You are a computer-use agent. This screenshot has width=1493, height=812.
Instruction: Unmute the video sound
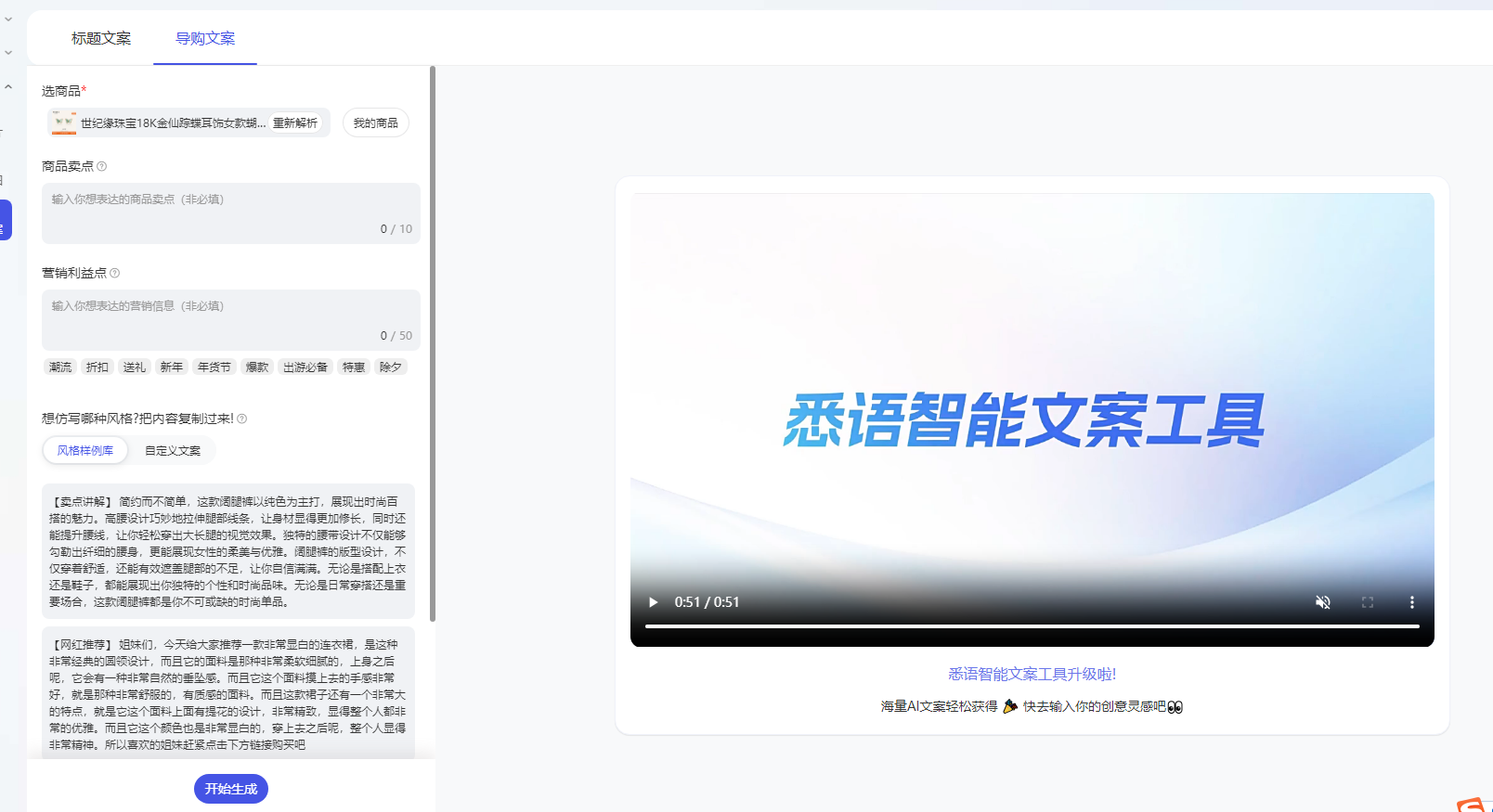(1323, 602)
